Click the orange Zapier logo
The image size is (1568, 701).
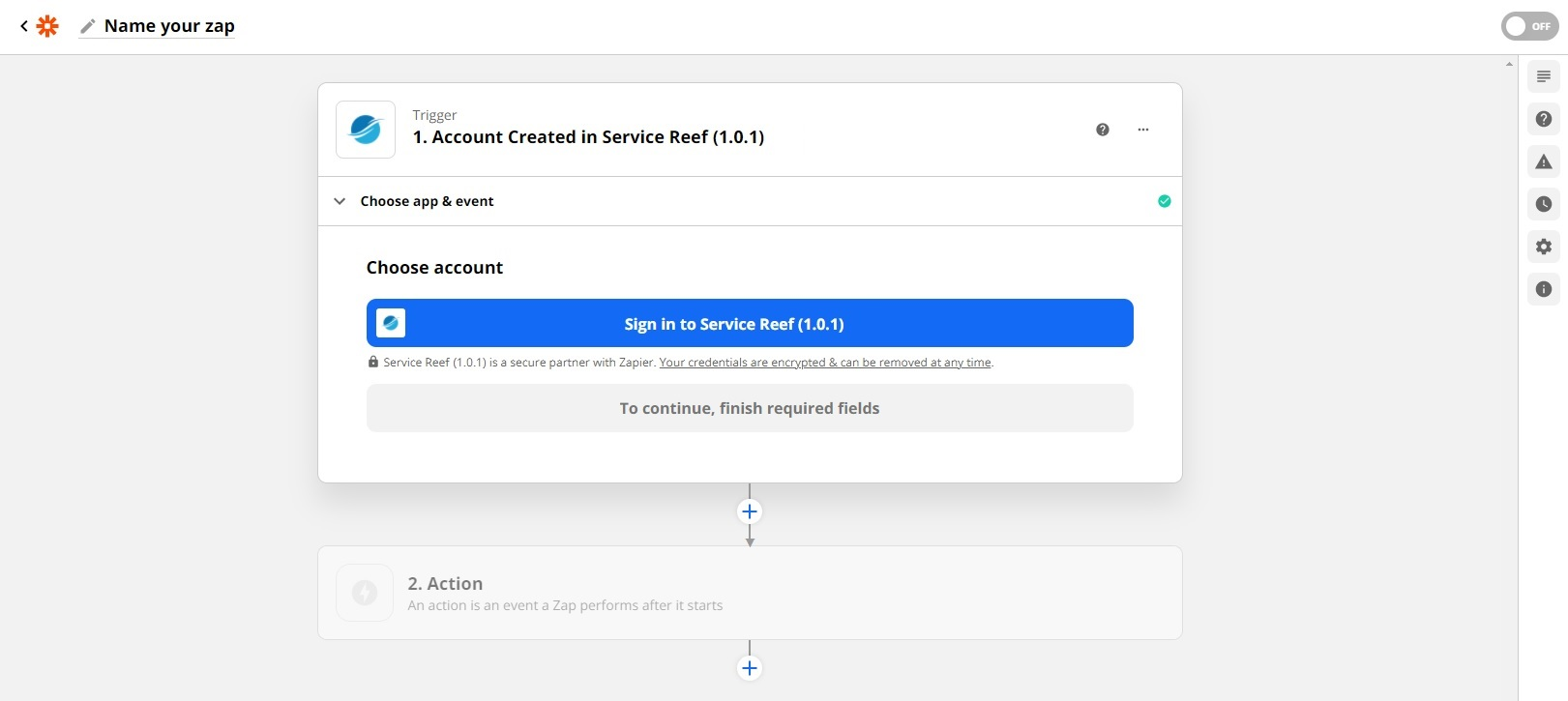[x=47, y=26]
